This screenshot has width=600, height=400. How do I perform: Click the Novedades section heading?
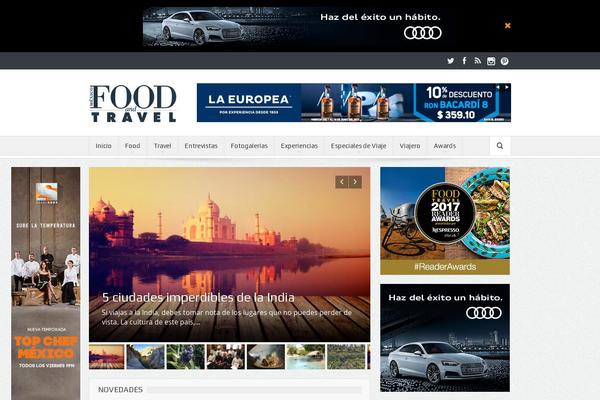(x=120, y=390)
